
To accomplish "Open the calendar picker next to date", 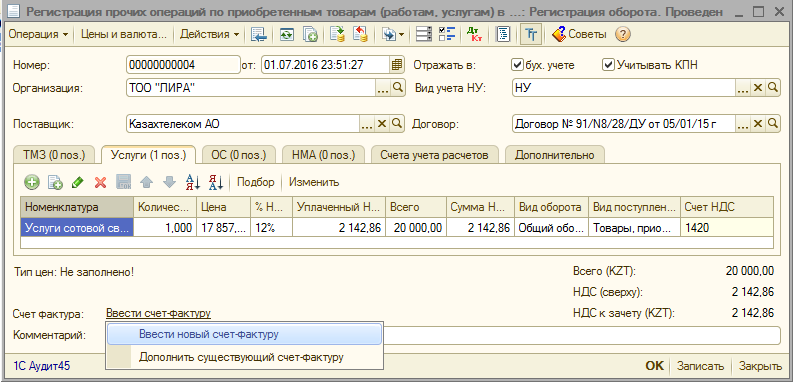I will pos(397,65).
